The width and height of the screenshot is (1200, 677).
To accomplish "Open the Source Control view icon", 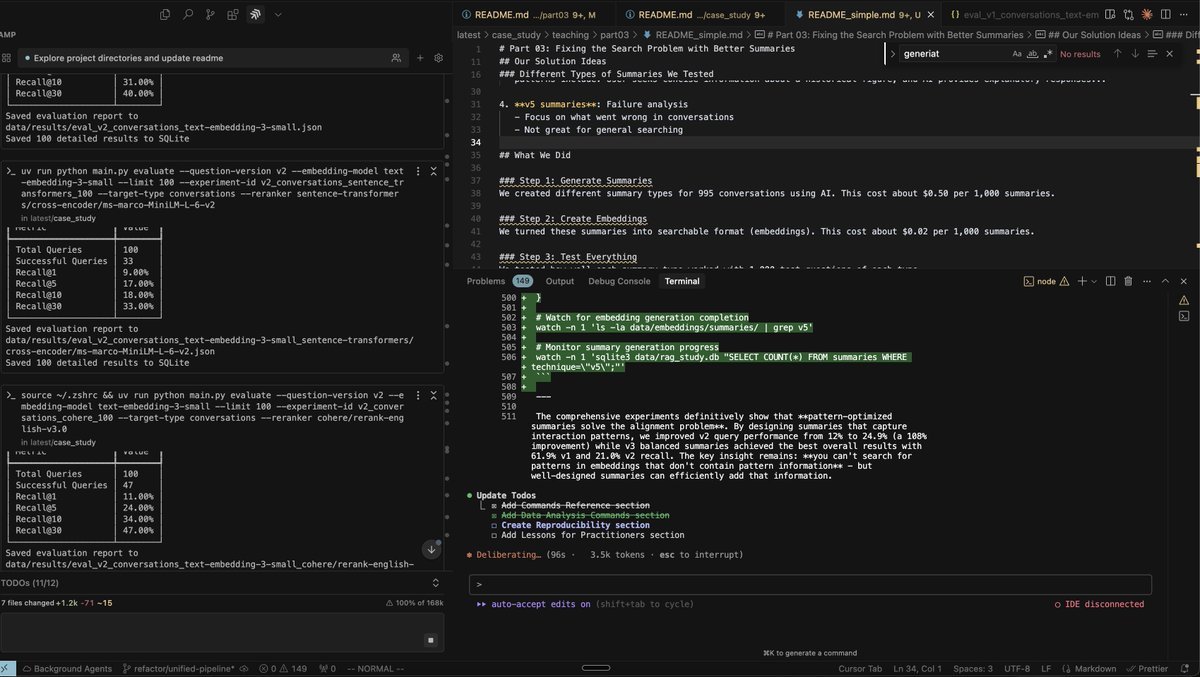I will 210,15.
